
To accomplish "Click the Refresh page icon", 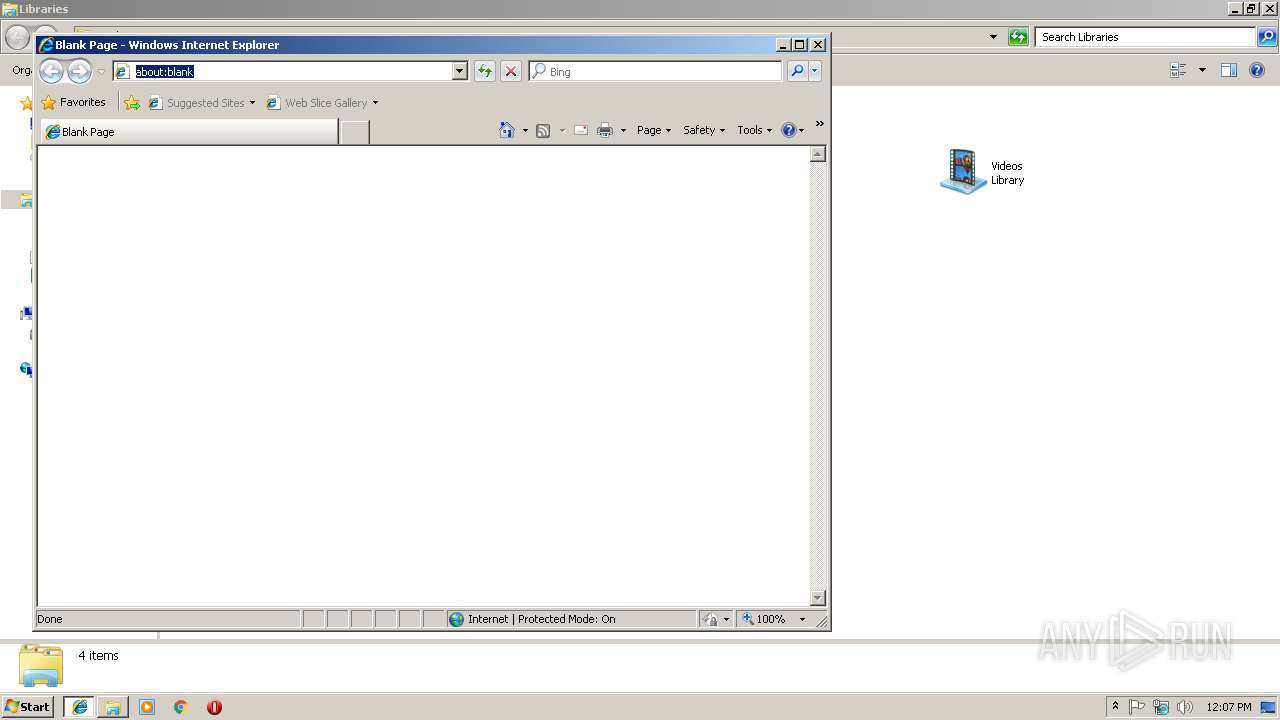I will [x=485, y=71].
